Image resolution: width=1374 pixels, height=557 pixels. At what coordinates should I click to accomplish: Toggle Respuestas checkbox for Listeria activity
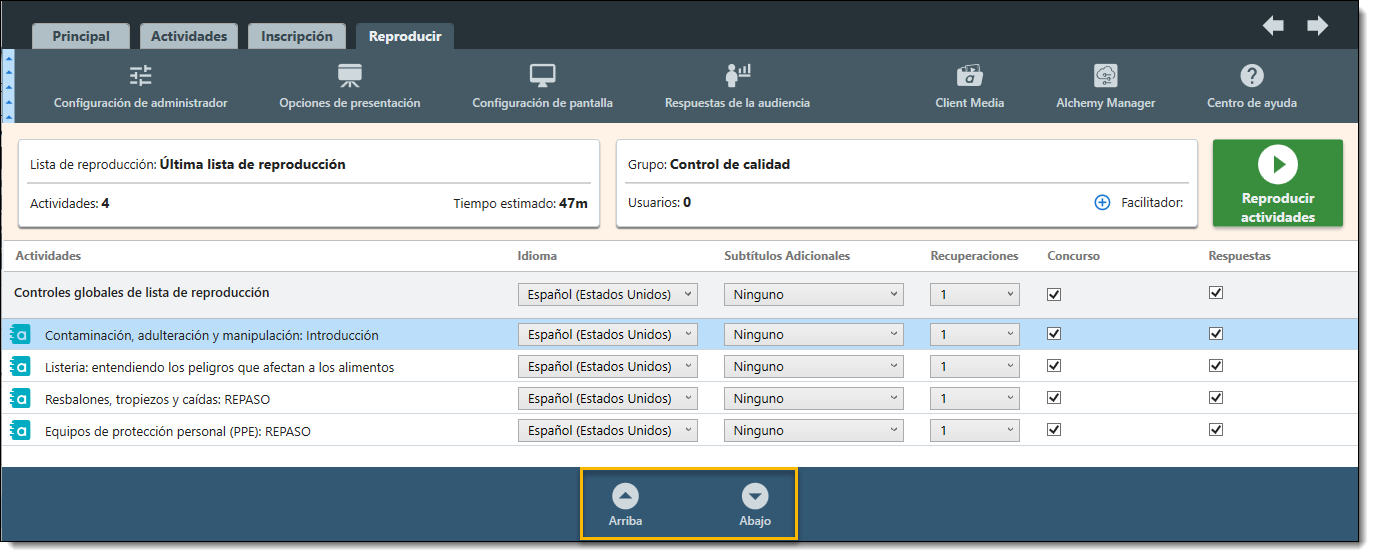click(1216, 366)
